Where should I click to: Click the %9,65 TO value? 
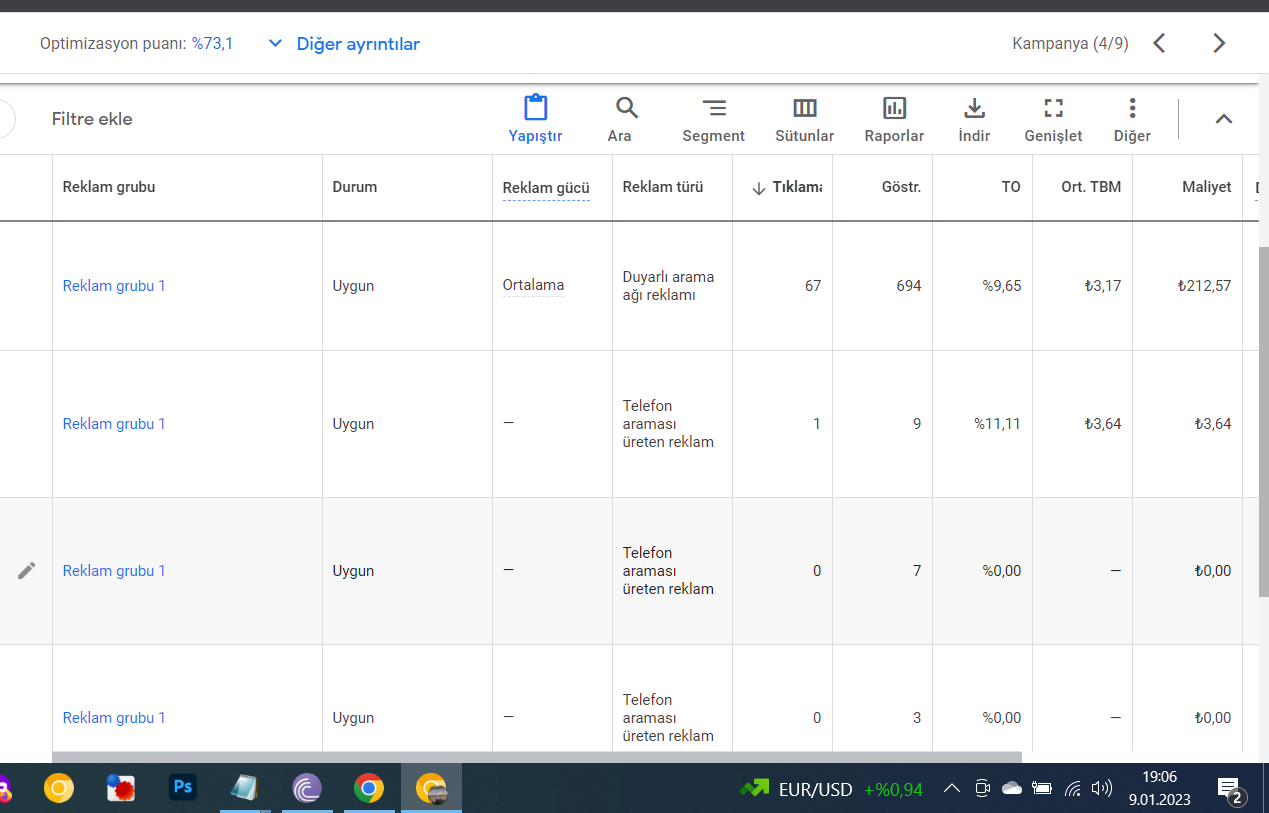click(x=1001, y=286)
